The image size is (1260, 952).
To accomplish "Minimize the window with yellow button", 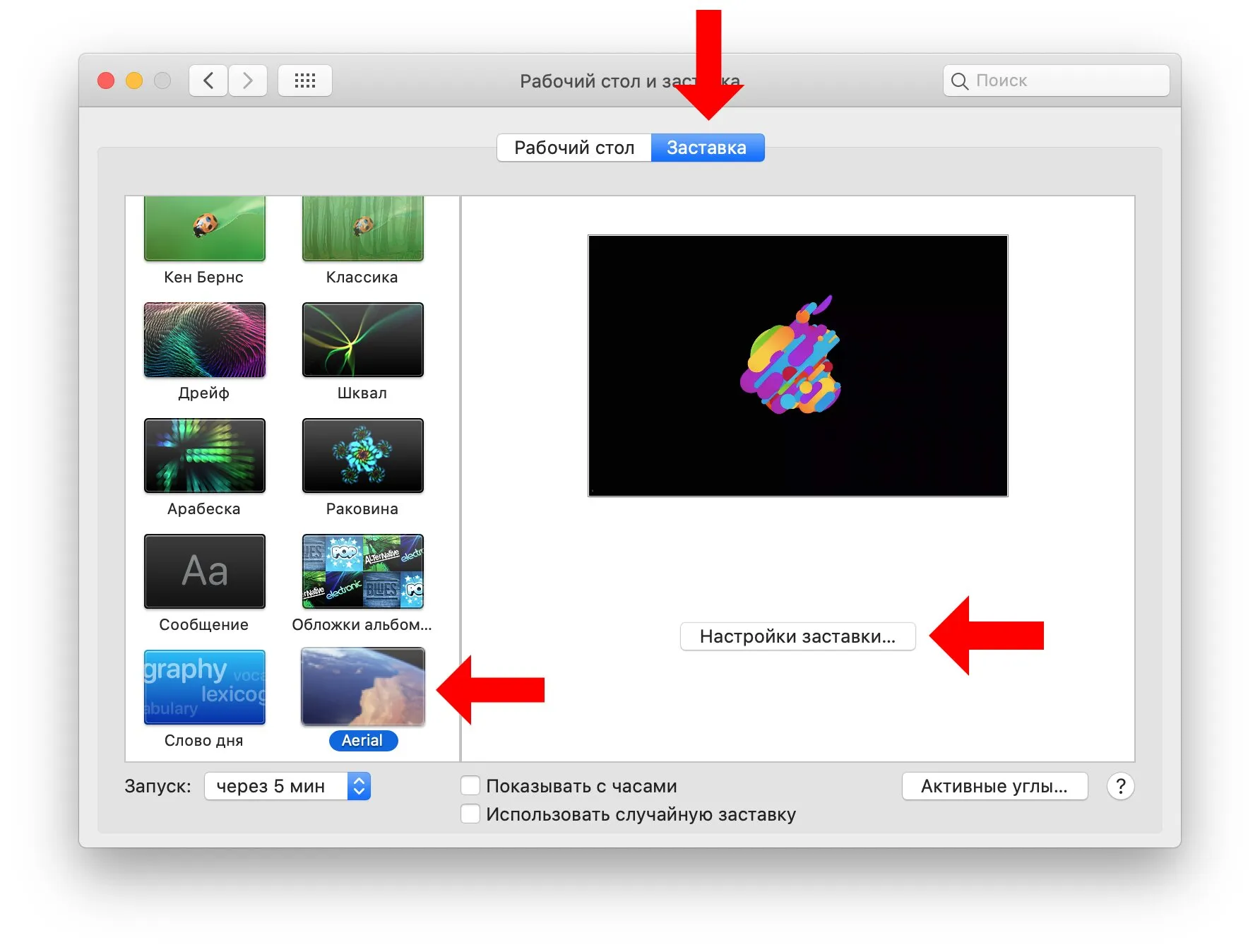I will click(134, 81).
